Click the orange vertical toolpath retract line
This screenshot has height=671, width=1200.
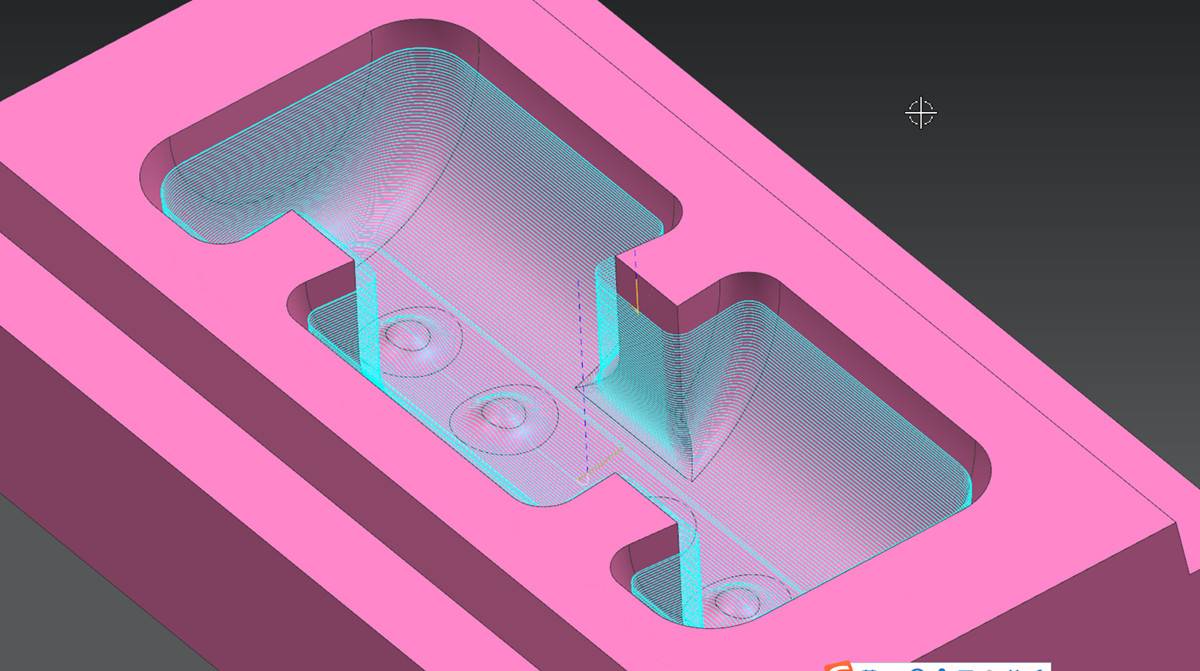pyautogui.click(x=637, y=295)
